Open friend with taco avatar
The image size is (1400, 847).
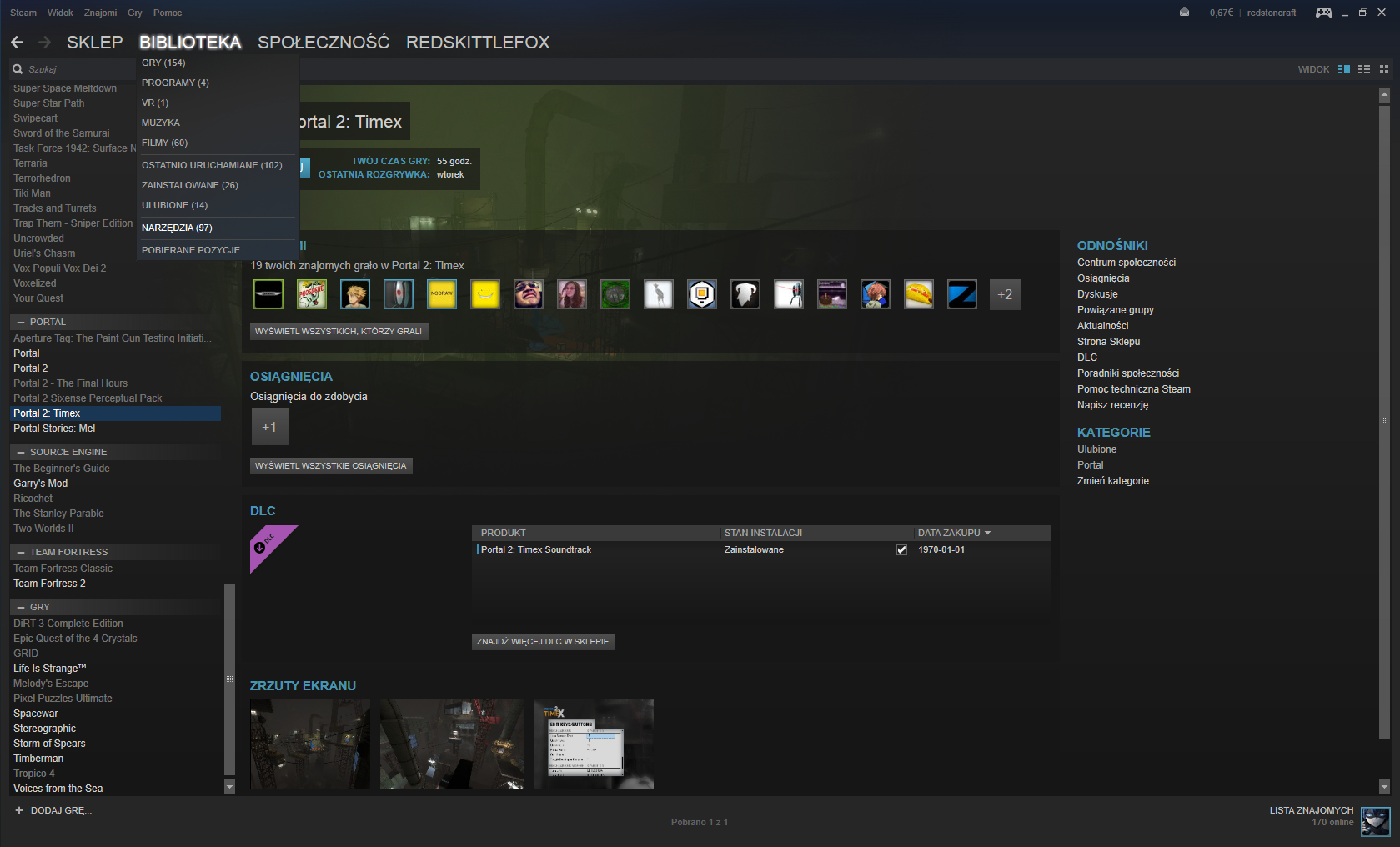(x=919, y=294)
